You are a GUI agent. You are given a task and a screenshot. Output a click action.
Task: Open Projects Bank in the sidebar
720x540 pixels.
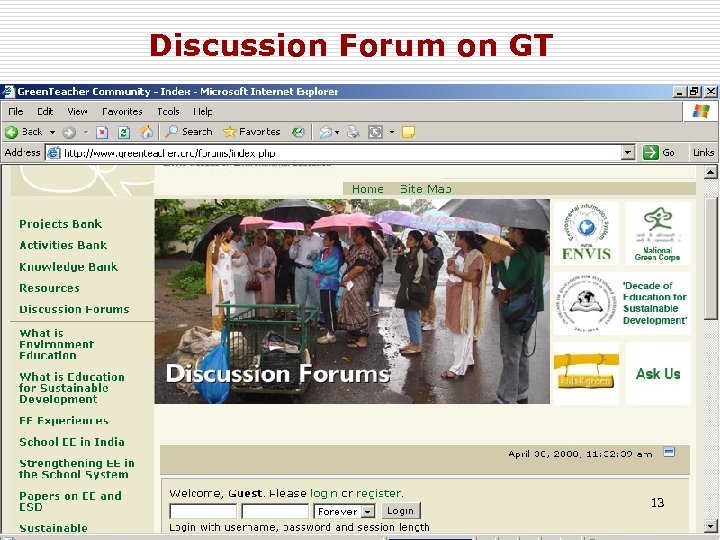(x=60, y=224)
